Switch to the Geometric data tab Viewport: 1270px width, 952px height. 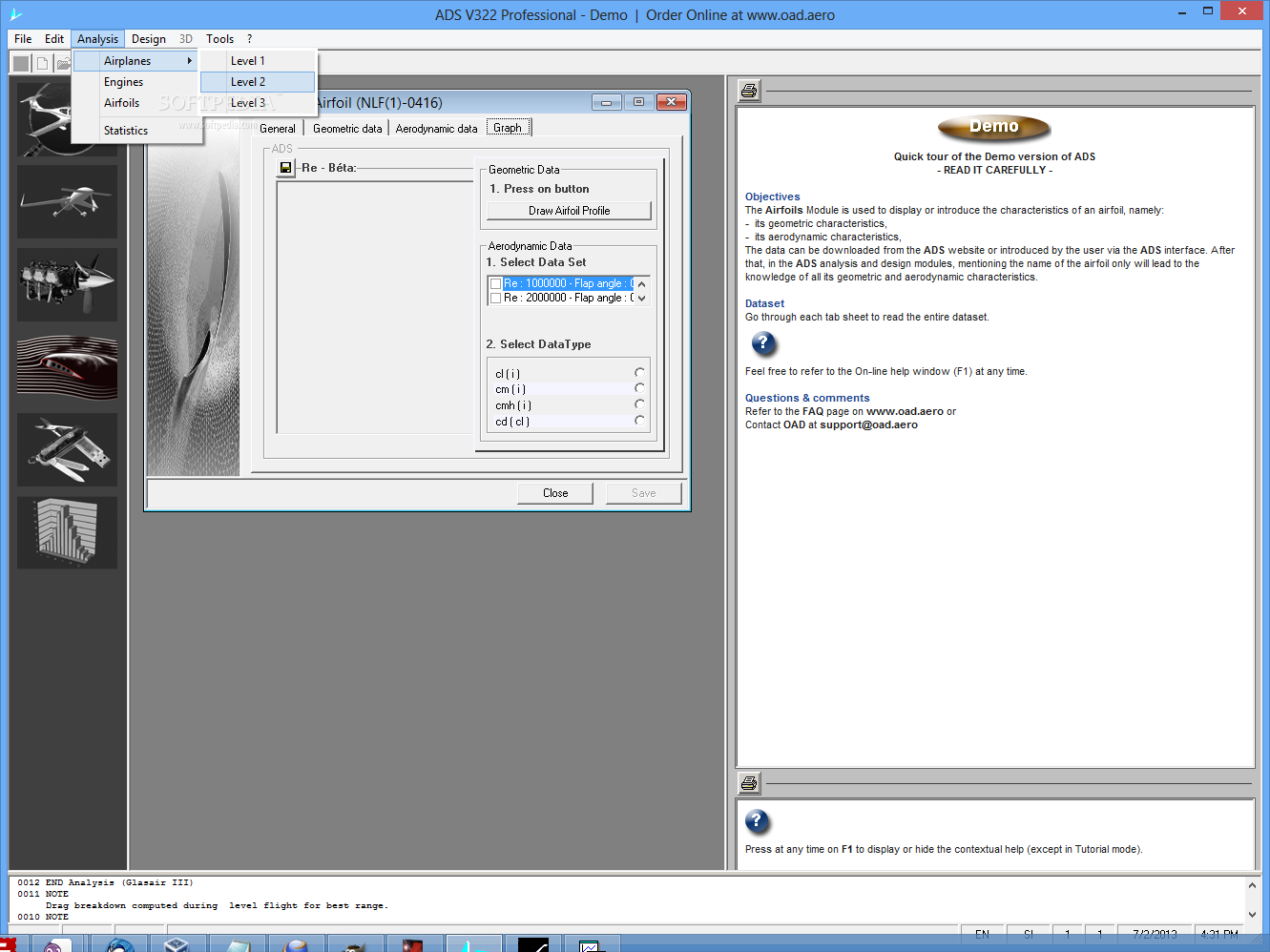click(x=347, y=129)
